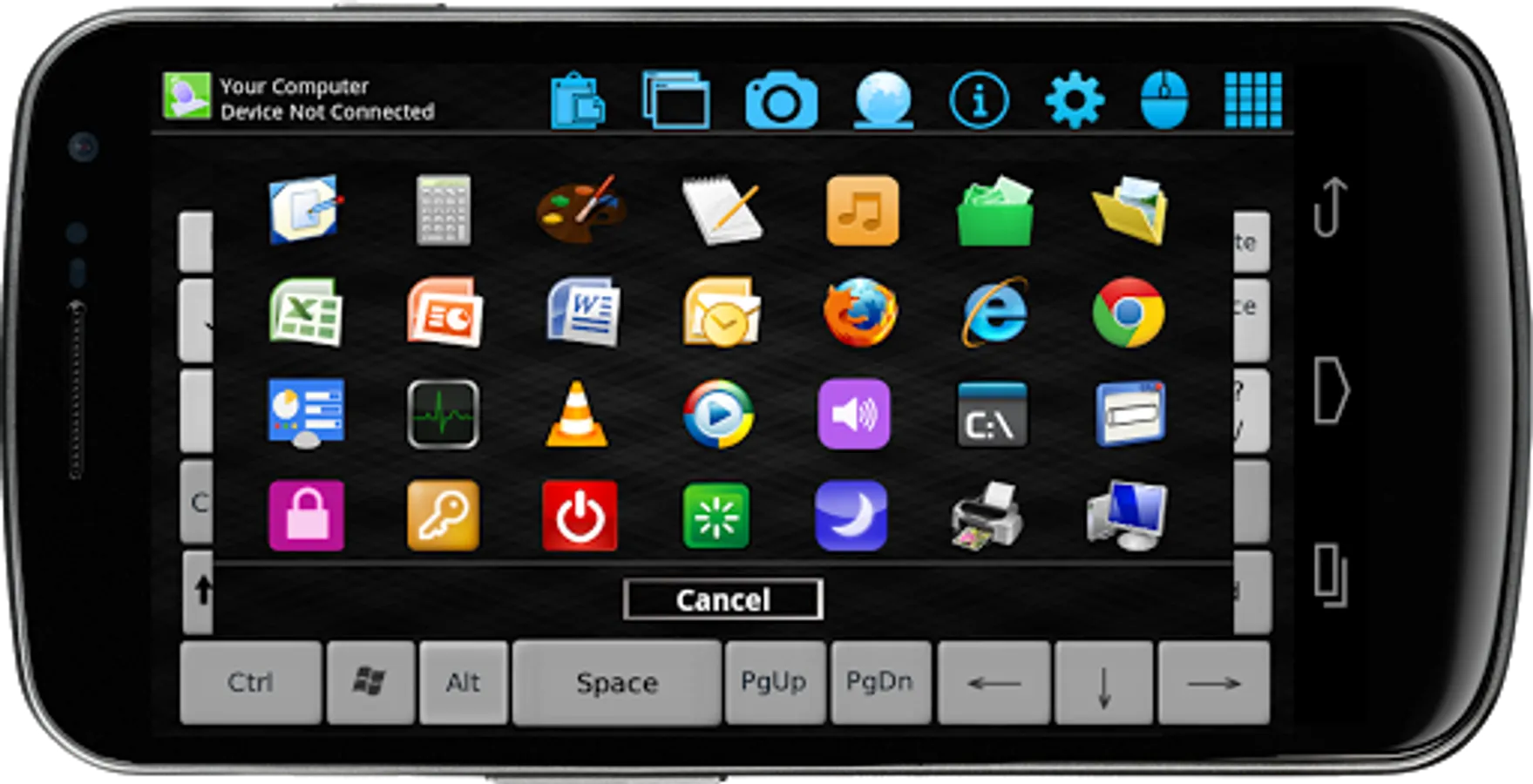Open the Notepad icon

point(722,209)
